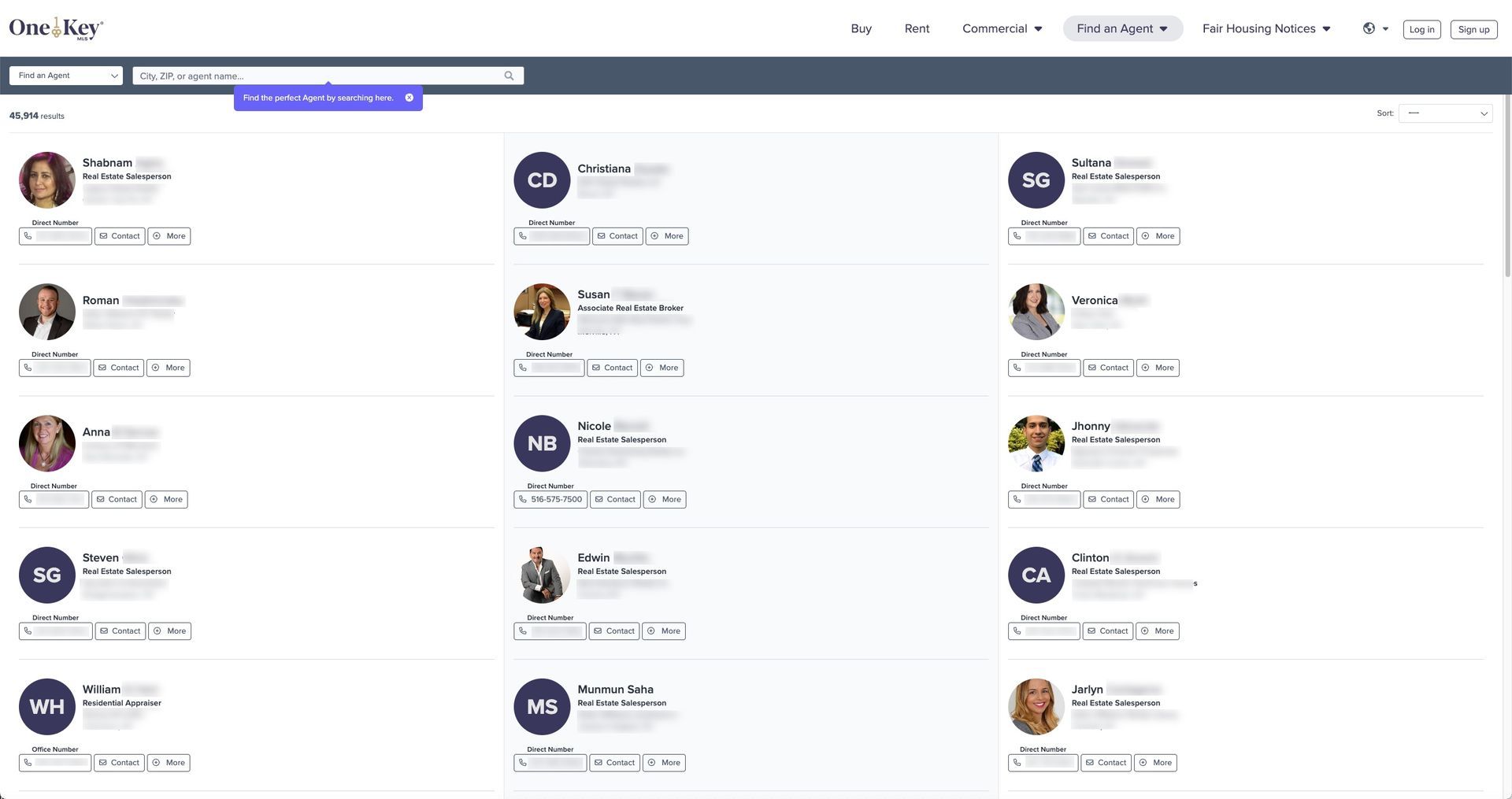Contact agent Sultana
The width and height of the screenshot is (1512, 799).
pyautogui.click(x=1109, y=236)
